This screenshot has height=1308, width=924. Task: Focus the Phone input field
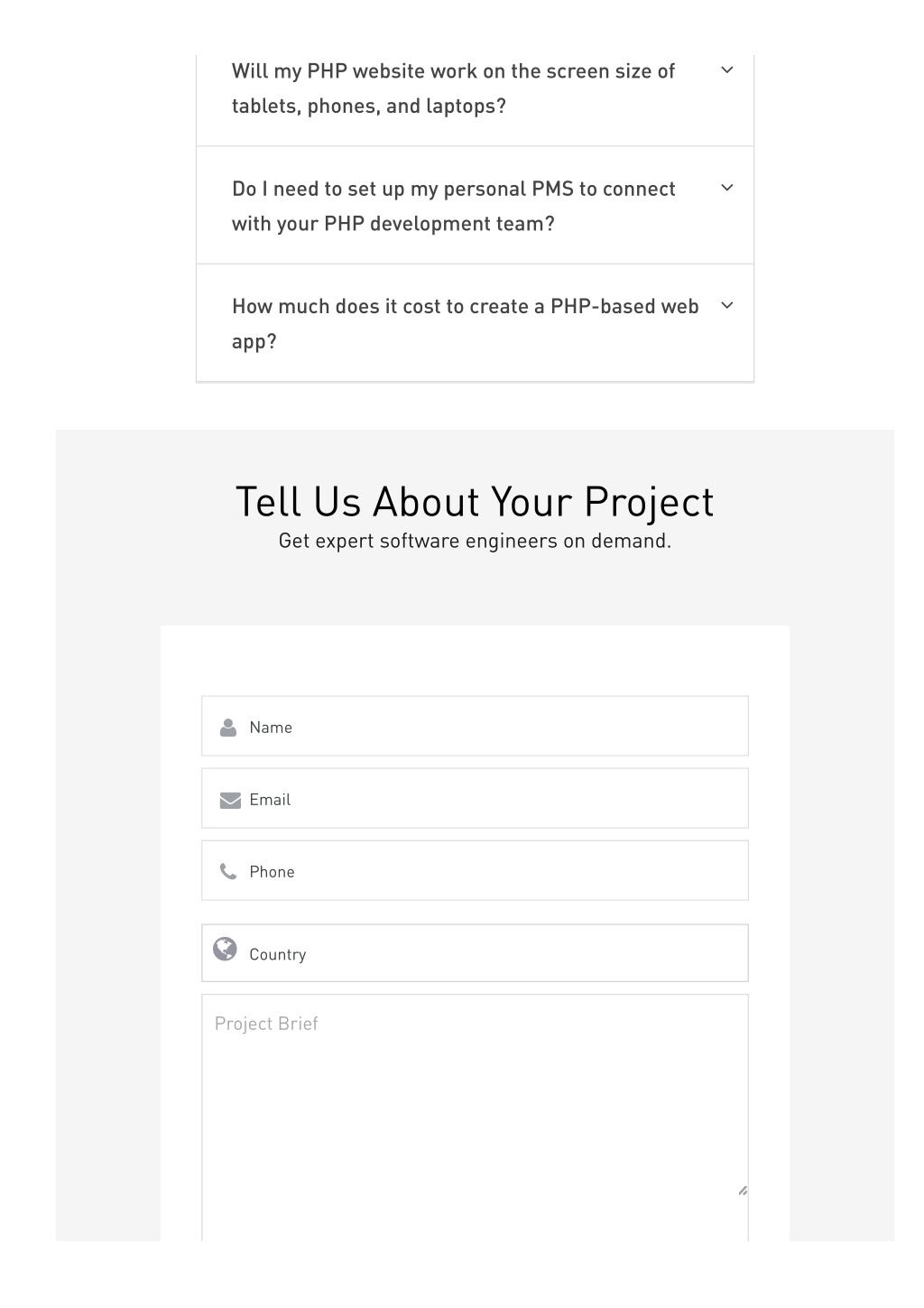click(x=475, y=870)
